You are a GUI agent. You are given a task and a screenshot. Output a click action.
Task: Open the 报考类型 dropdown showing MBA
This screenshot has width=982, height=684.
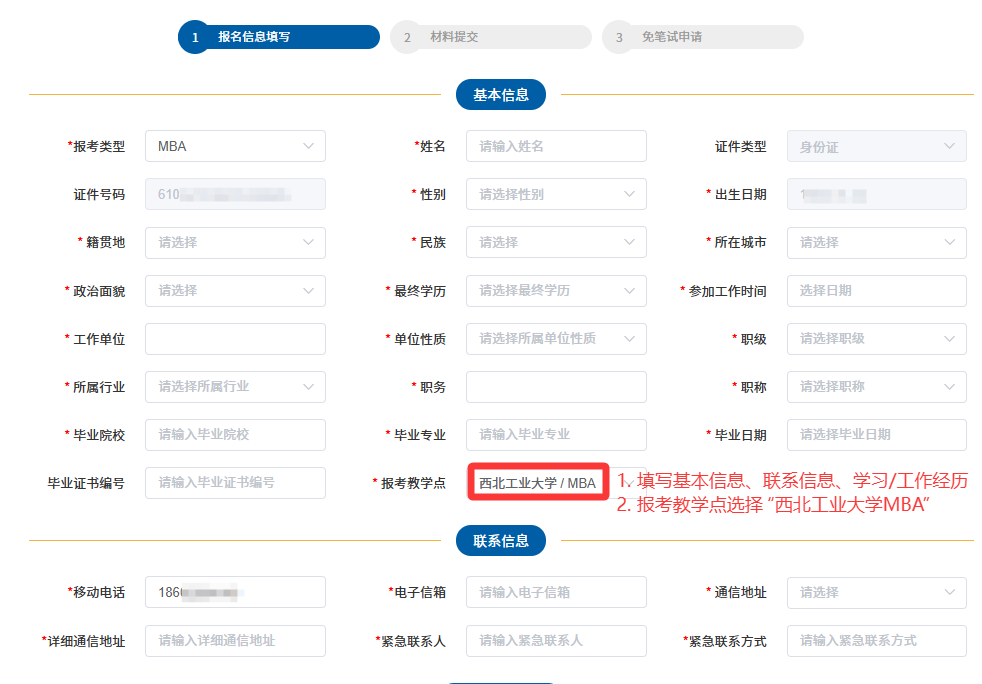click(234, 145)
